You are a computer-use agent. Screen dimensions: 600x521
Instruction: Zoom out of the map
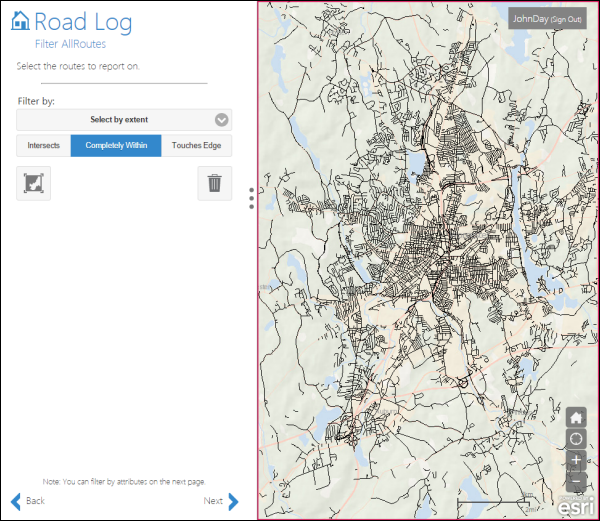(575, 480)
